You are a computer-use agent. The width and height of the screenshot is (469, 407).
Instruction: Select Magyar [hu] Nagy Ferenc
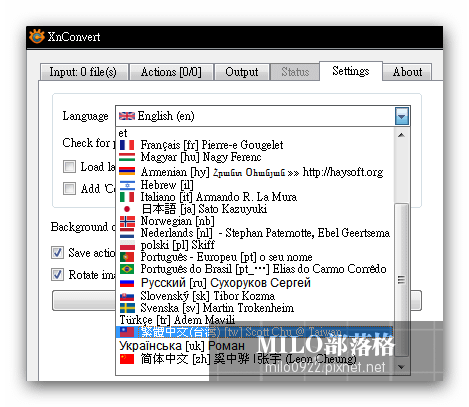[255, 157]
